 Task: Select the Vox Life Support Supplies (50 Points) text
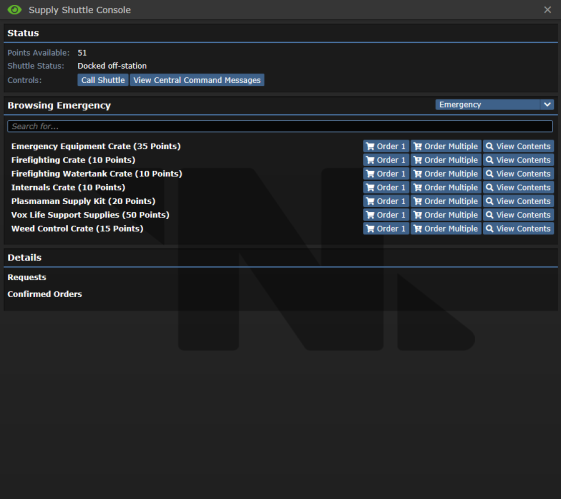(x=90, y=215)
